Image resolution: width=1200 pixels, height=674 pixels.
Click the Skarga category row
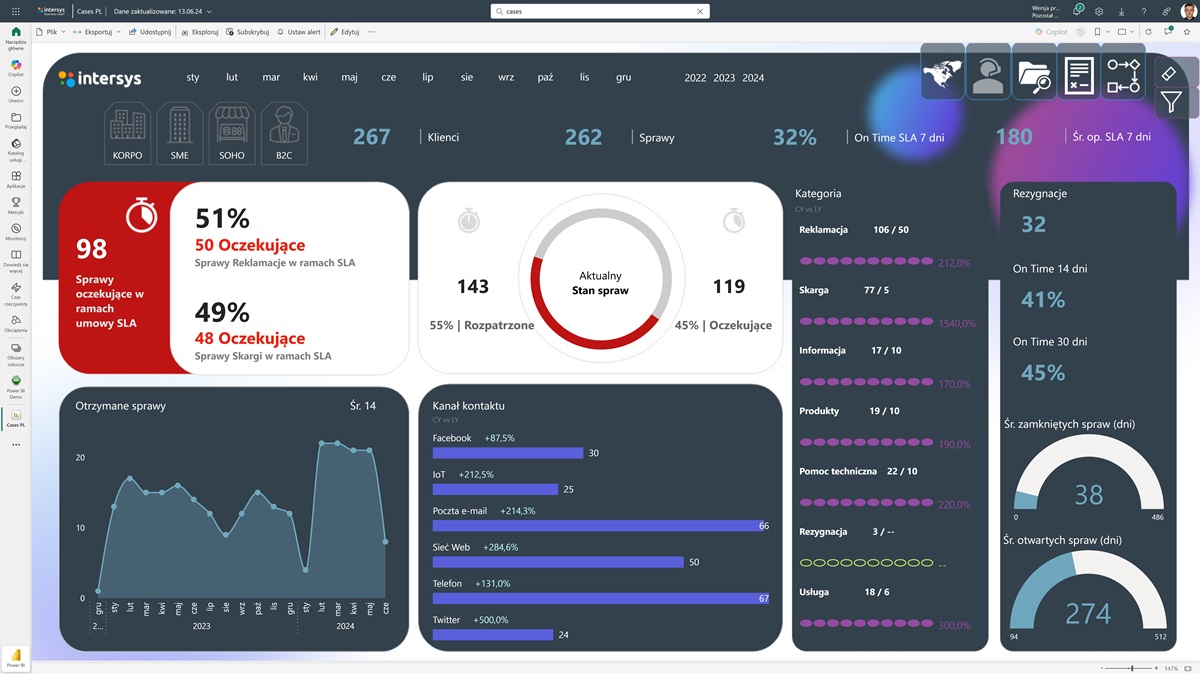889,307
